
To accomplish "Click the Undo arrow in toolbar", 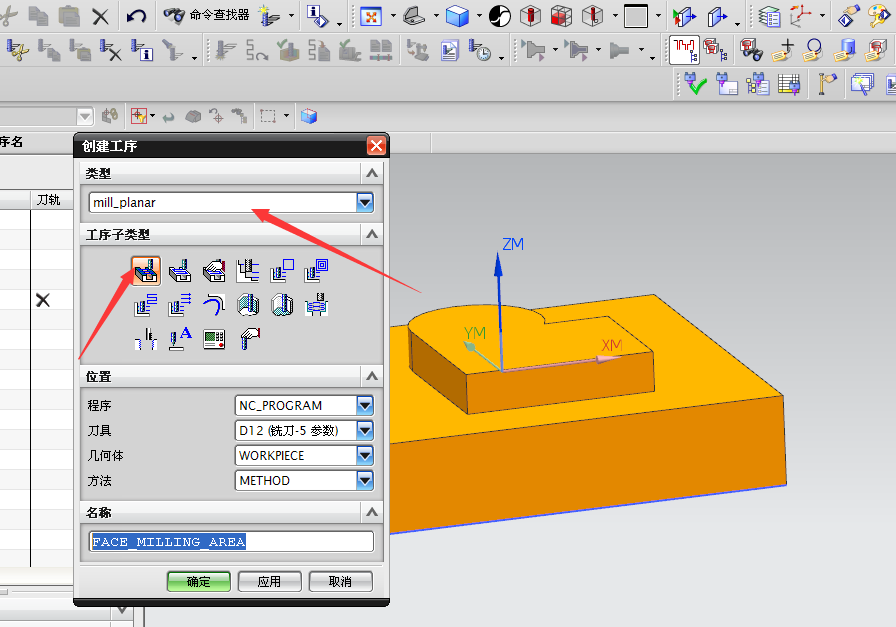I will click(136, 16).
